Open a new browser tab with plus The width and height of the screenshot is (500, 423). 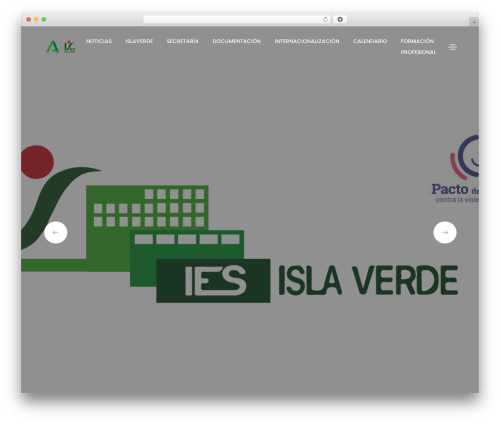pos(474,22)
